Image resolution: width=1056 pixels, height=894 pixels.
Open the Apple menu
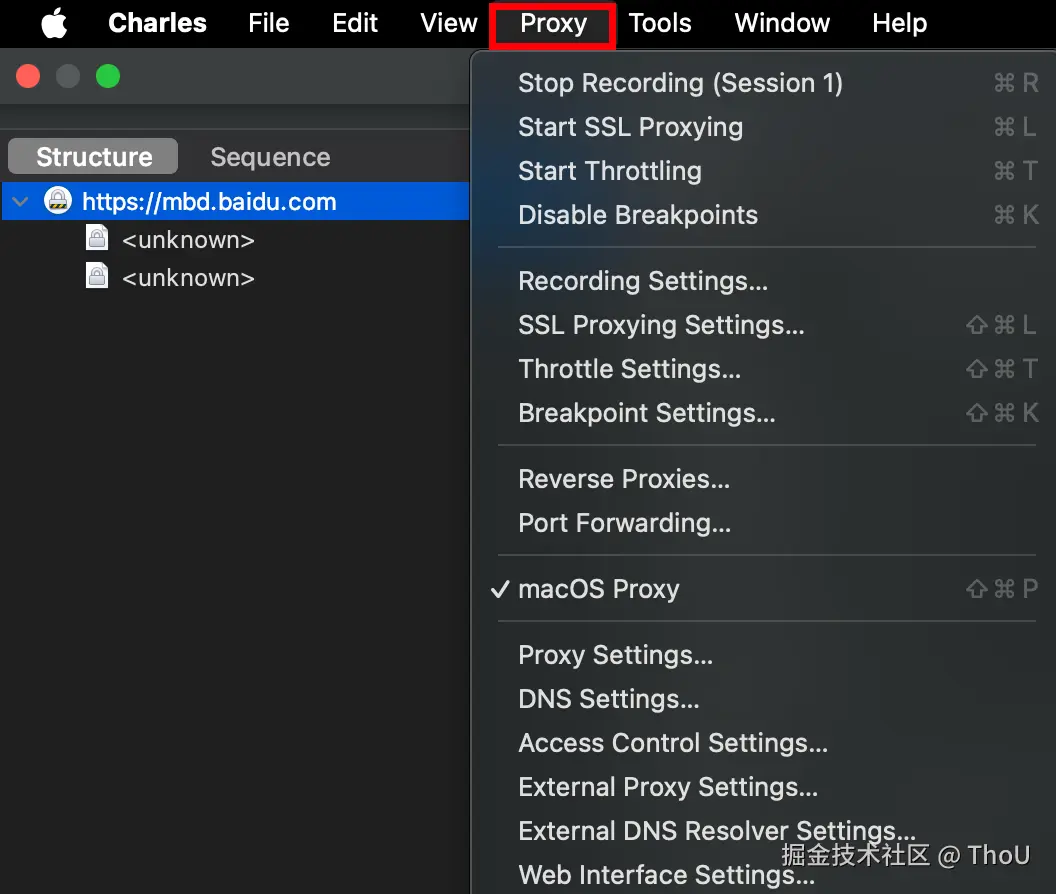click(x=54, y=24)
